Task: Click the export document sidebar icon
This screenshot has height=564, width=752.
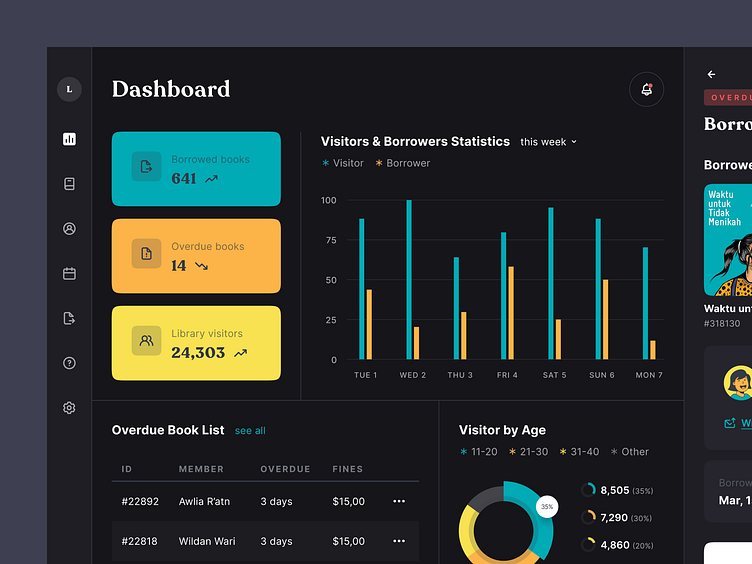Action: click(x=69, y=318)
